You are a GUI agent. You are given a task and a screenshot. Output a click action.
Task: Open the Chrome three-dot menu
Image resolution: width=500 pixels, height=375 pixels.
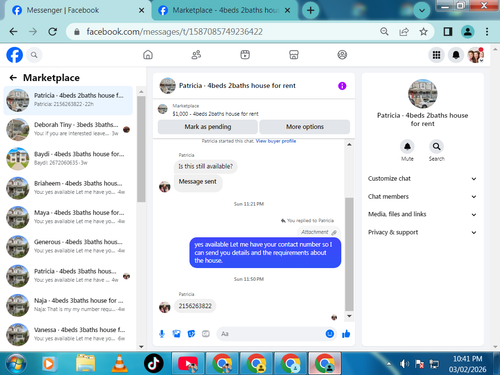tap(487, 32)
